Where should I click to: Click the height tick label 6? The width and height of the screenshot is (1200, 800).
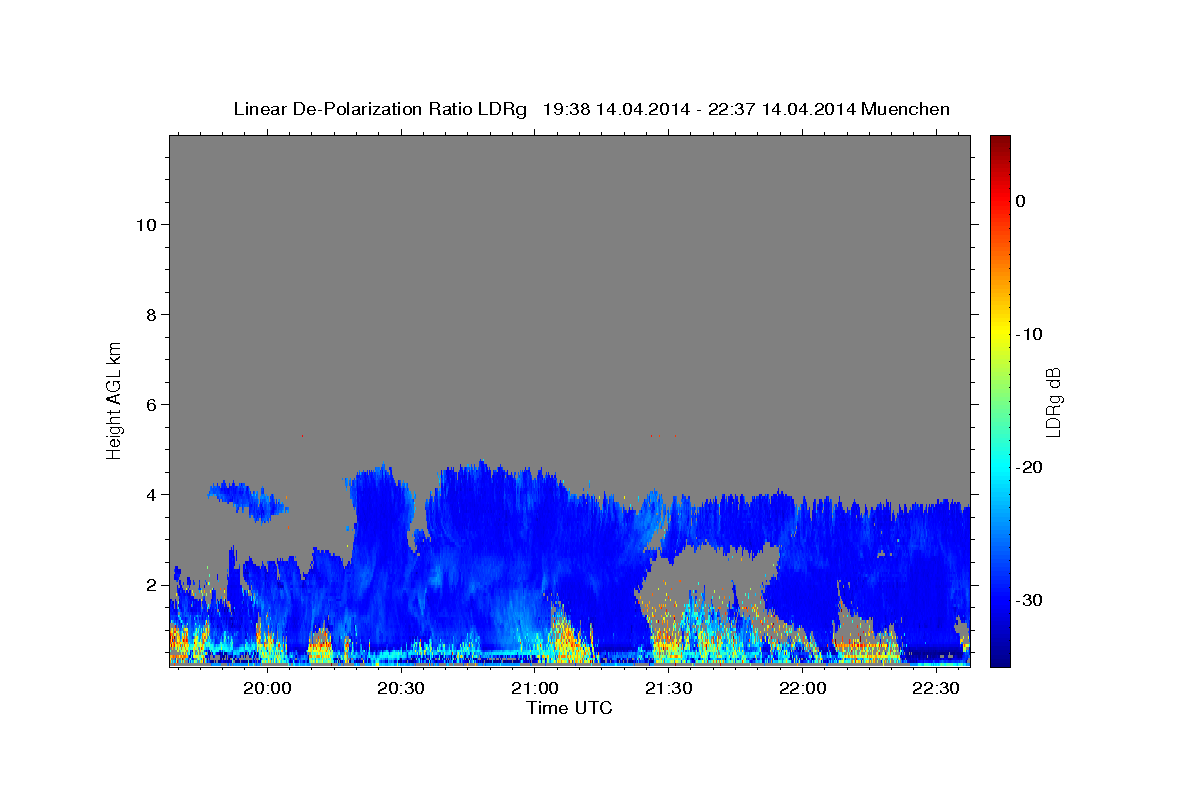(152, 404)
